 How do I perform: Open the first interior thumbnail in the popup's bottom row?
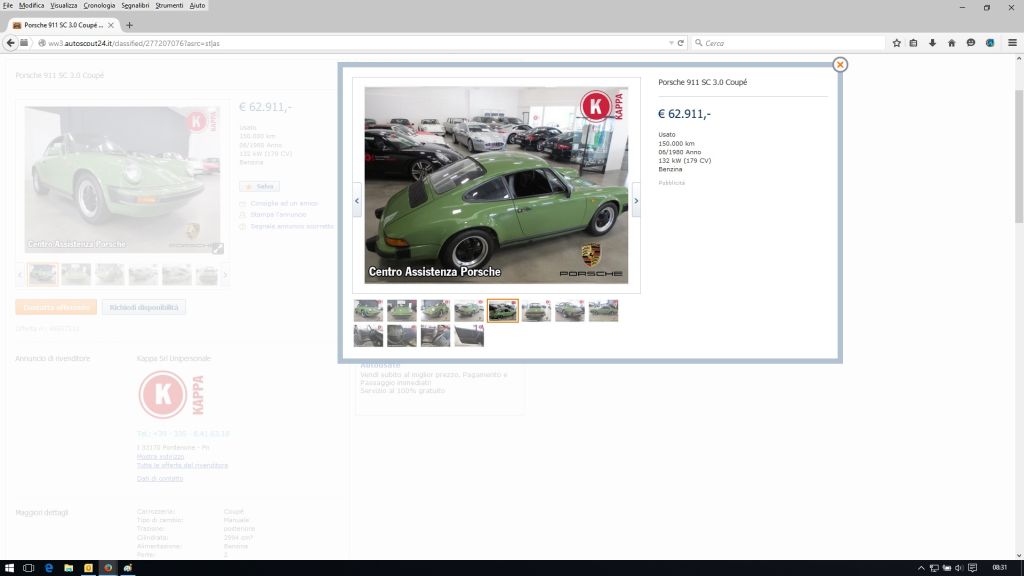coord(368,336)
